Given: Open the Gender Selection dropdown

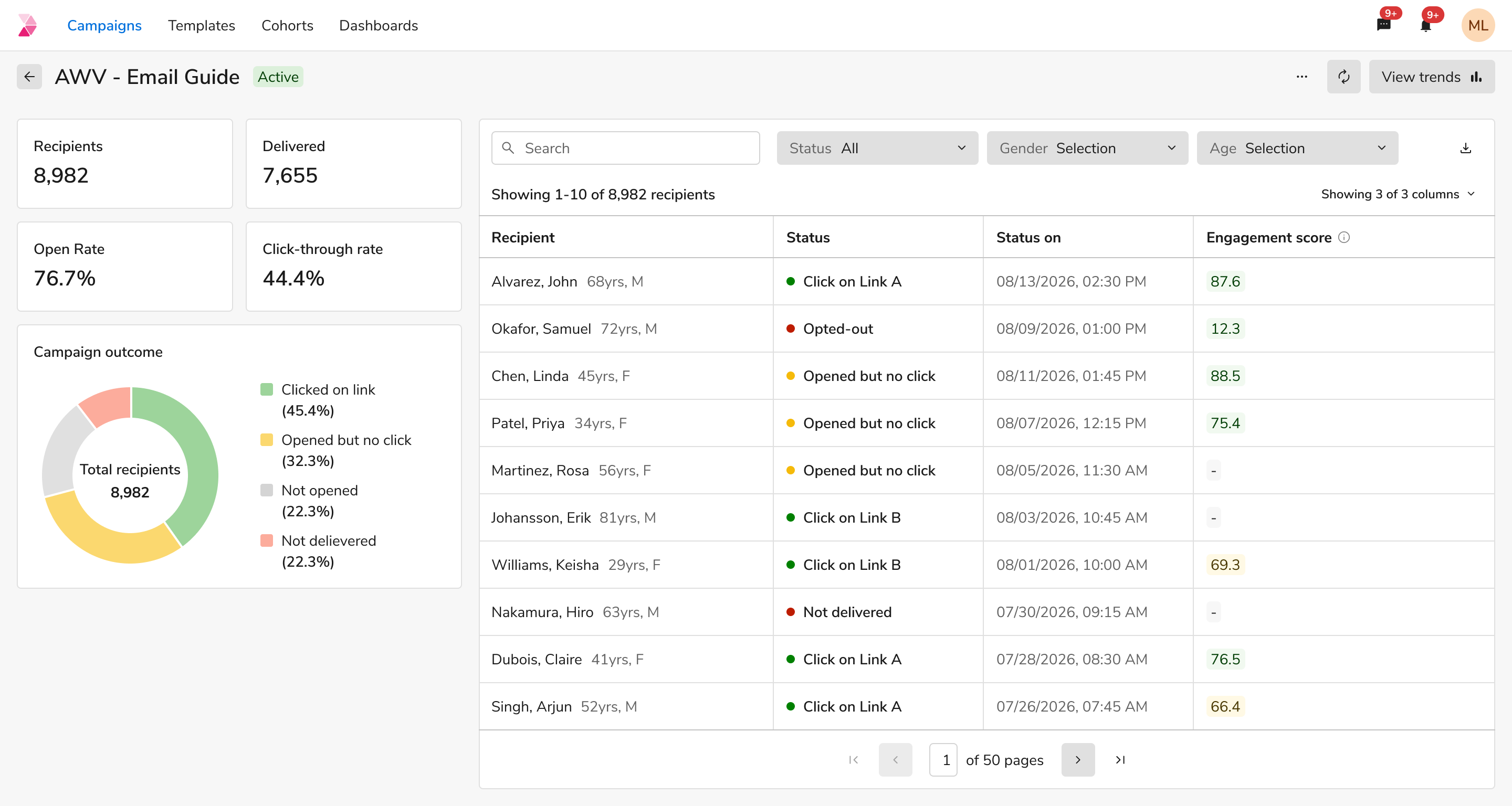Looking at the screenshot, I should coord(1087,148).
